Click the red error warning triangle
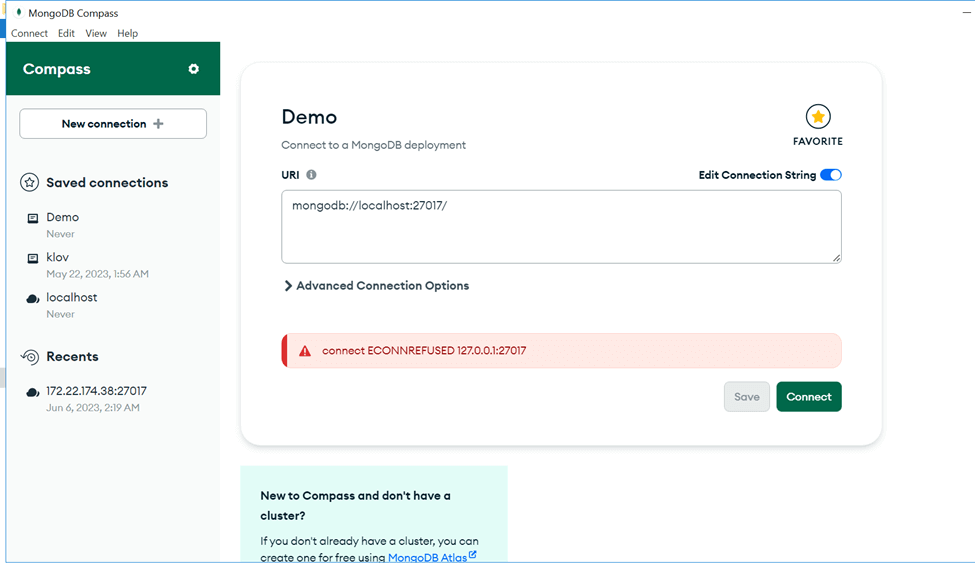975x566 pixels. 305,351
